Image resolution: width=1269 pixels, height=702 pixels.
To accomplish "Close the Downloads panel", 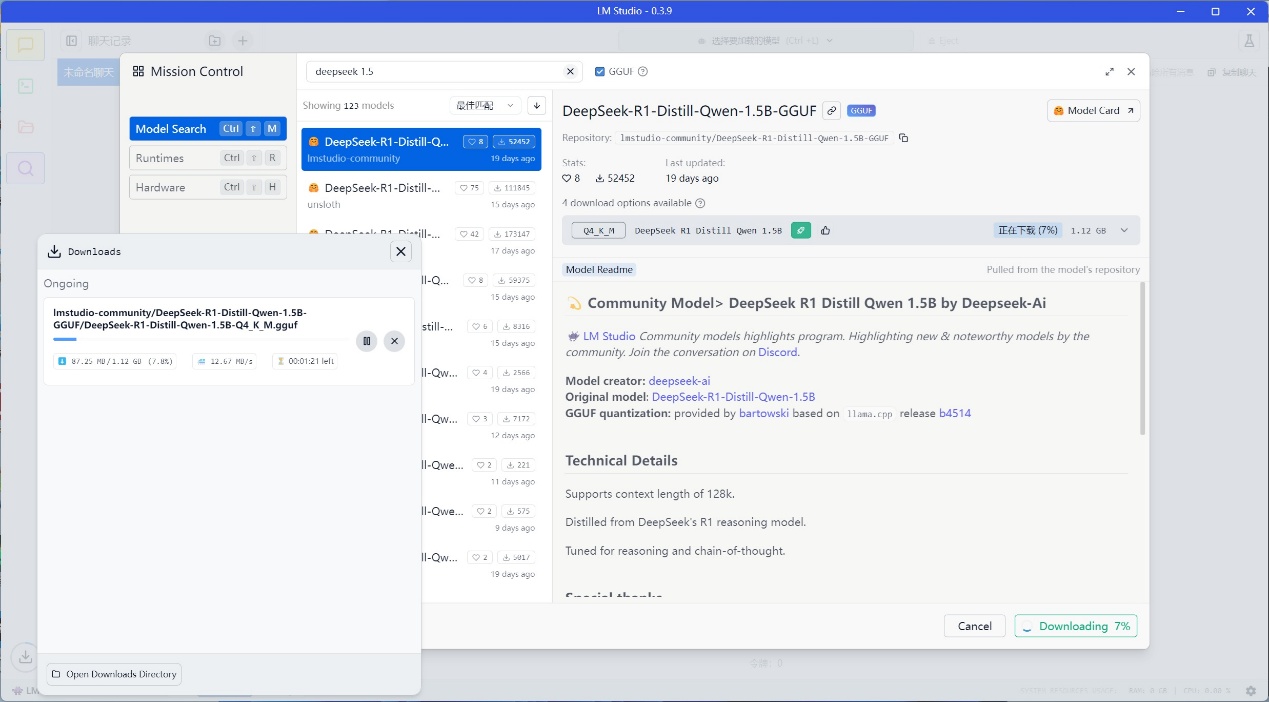I will (x=401, y=252).
